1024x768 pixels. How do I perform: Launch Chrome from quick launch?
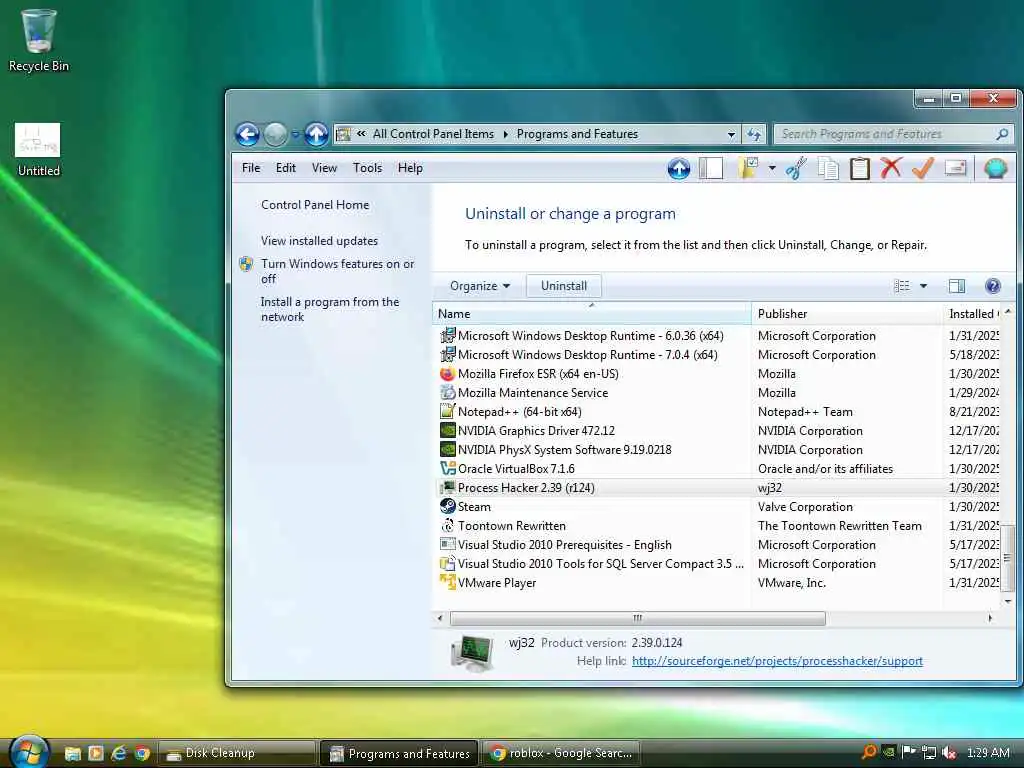coord(142,753)
